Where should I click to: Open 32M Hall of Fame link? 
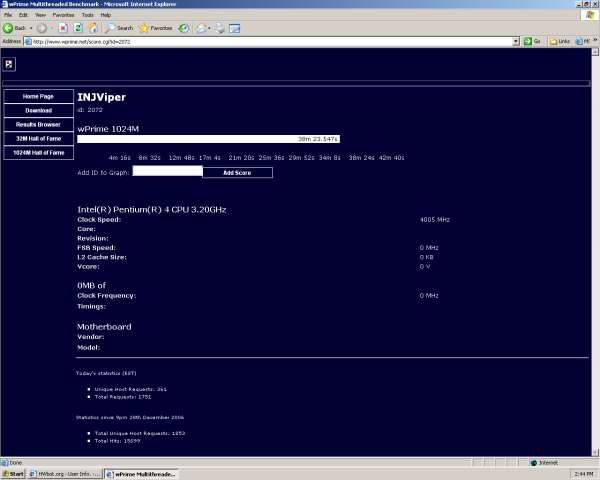(x=38, y=139)
